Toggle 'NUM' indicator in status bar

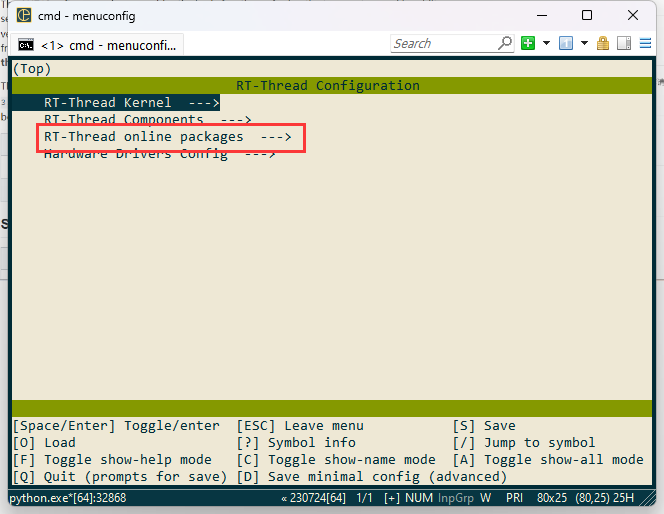click(419, 498)
